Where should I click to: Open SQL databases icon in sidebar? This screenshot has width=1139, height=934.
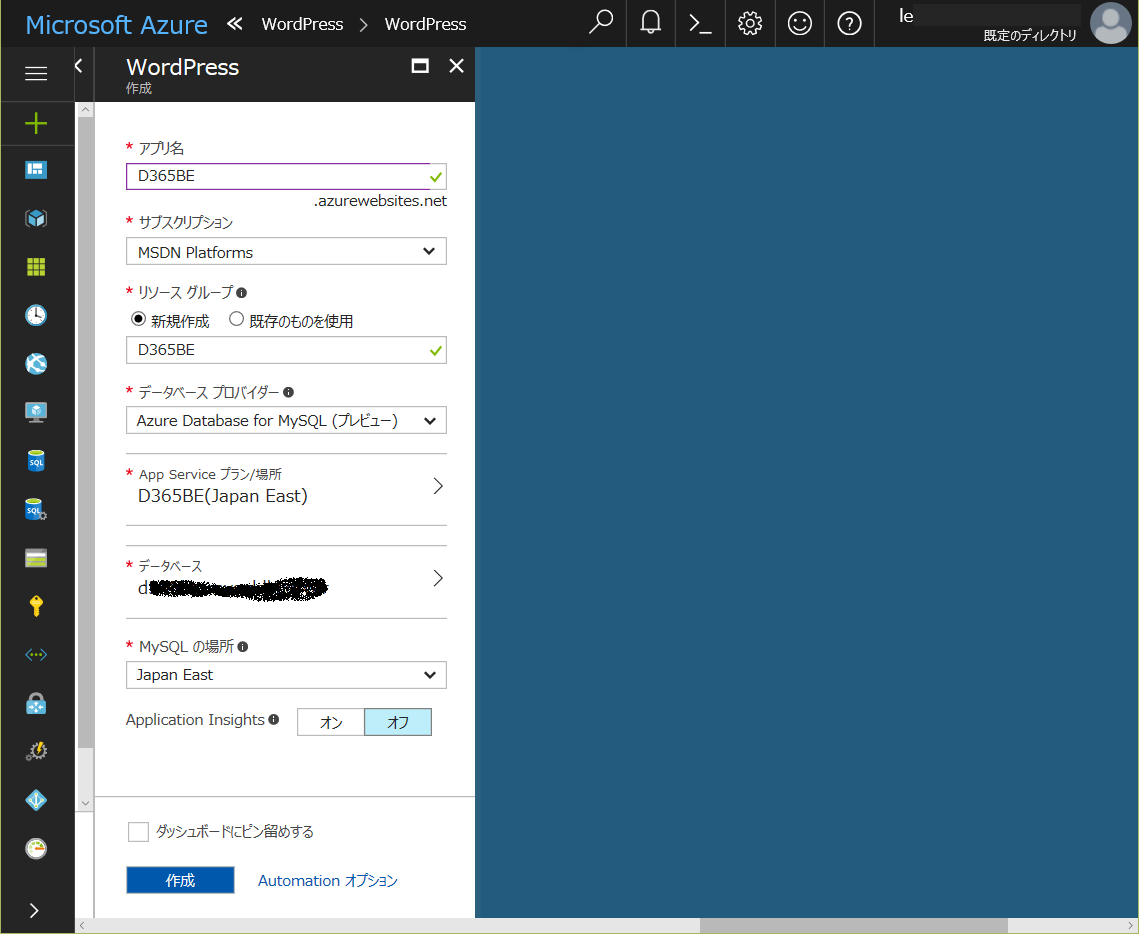pyautogui.click(x=36, y=460)
